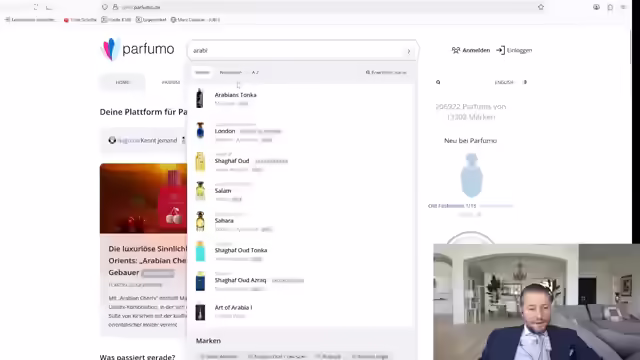Image resolution: width=640 pixels, height=360 pixels.
Task: Click the Sahara bottle thumbnail
Action: tap(200, 221)
